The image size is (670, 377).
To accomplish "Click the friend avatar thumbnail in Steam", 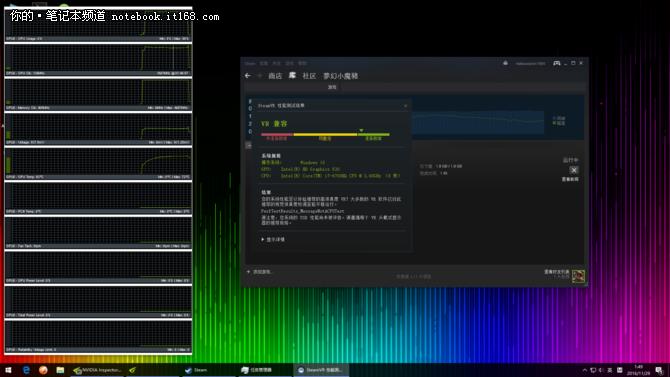I will coord(578,276).
